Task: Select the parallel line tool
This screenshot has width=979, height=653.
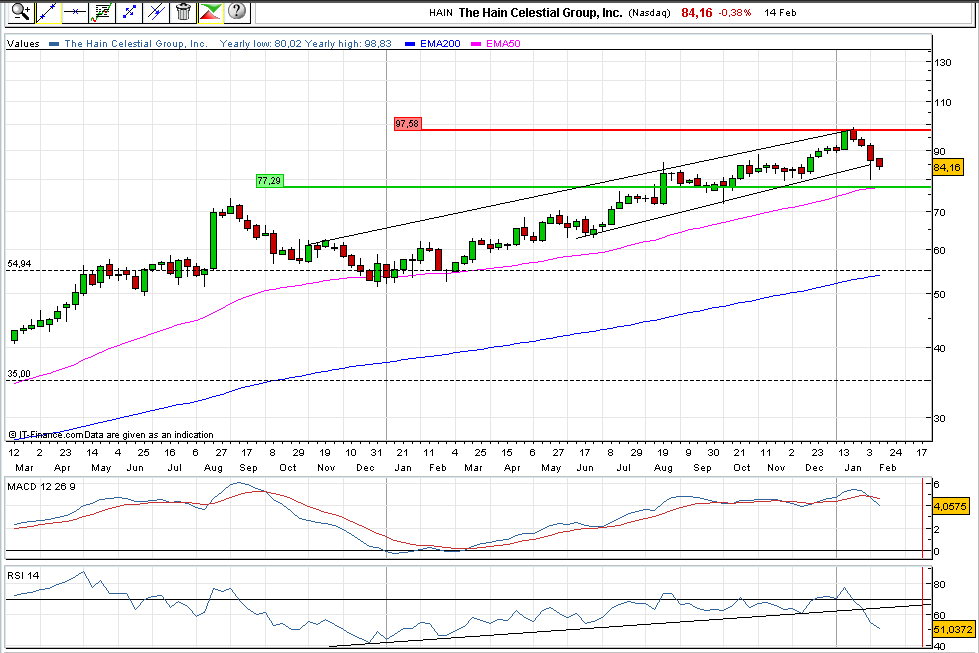Action: [156, 11]
